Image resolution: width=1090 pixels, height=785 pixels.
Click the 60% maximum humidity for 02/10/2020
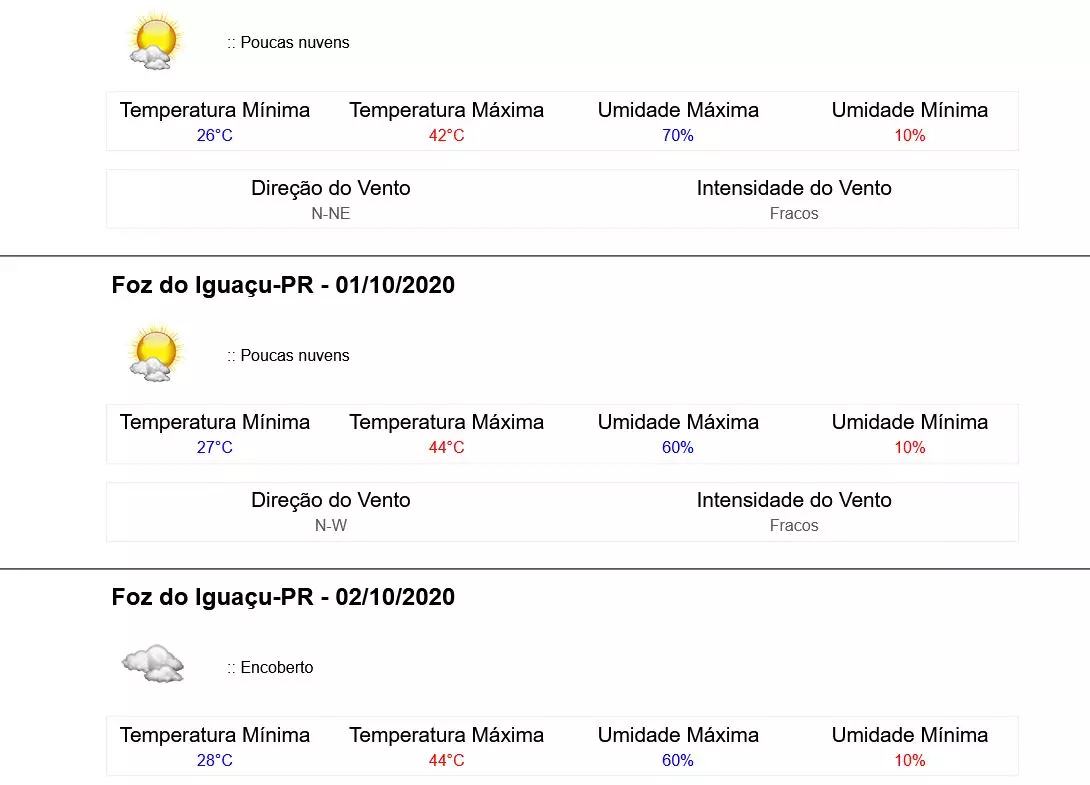(x=678, y=761)
